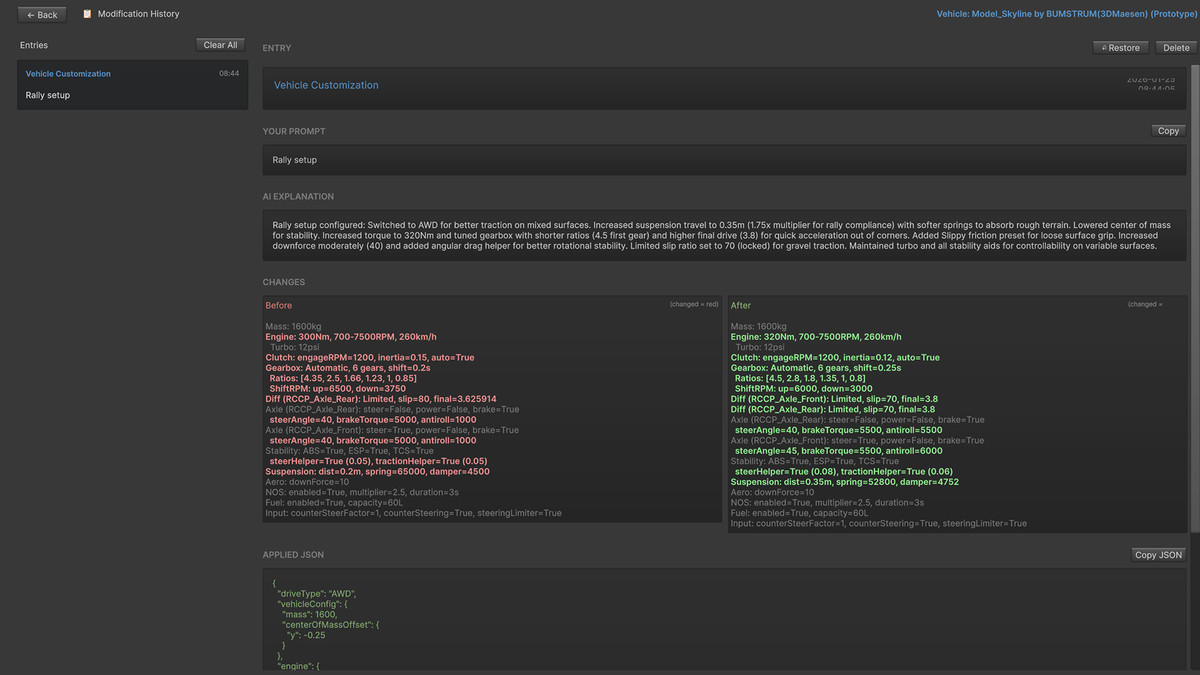Click the 08:44 timestamp on entry
The image size is (1200, 675).
click(x=229, y=74)
